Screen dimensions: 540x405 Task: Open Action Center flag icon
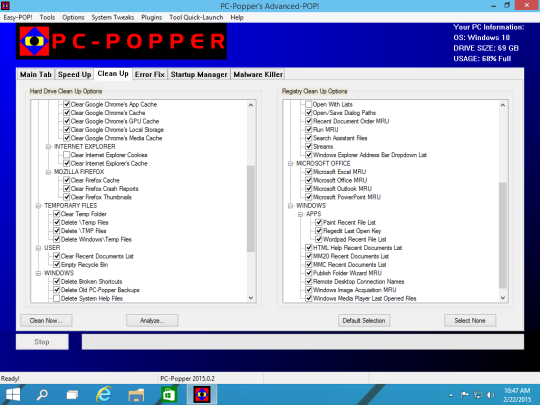coord(465,395)
